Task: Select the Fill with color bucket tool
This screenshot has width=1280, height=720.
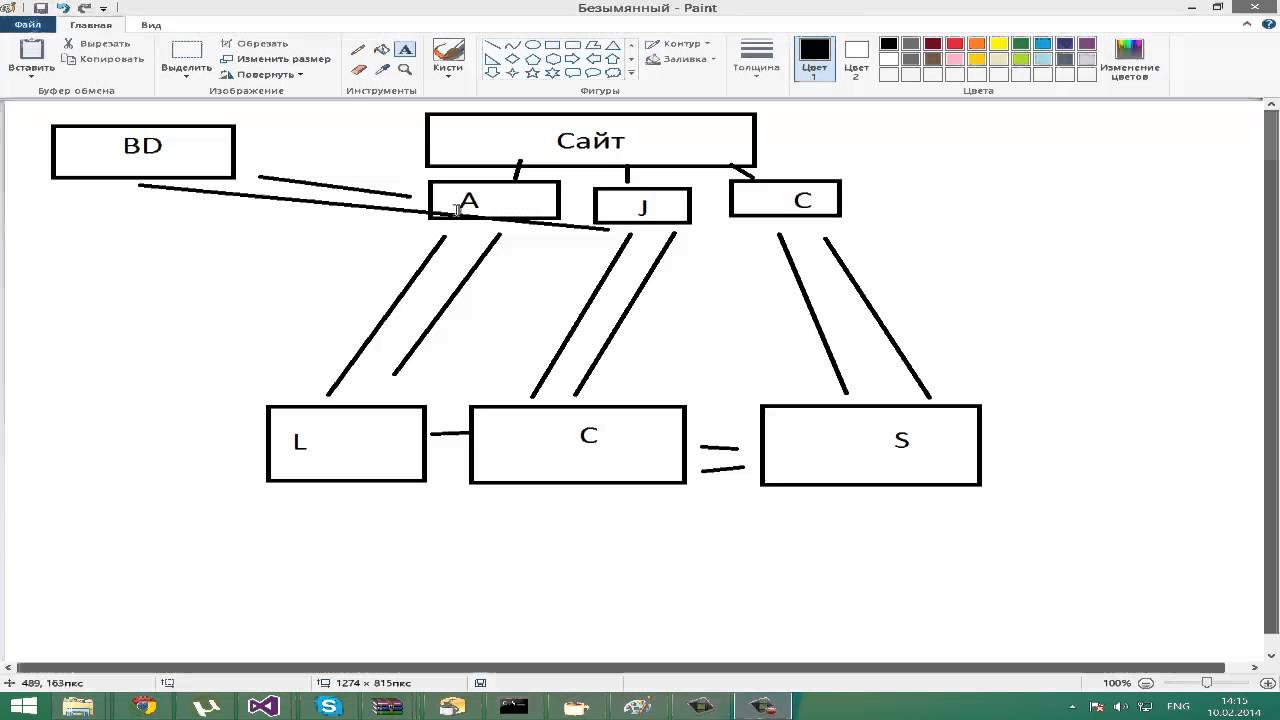Action: pos(381,49)
